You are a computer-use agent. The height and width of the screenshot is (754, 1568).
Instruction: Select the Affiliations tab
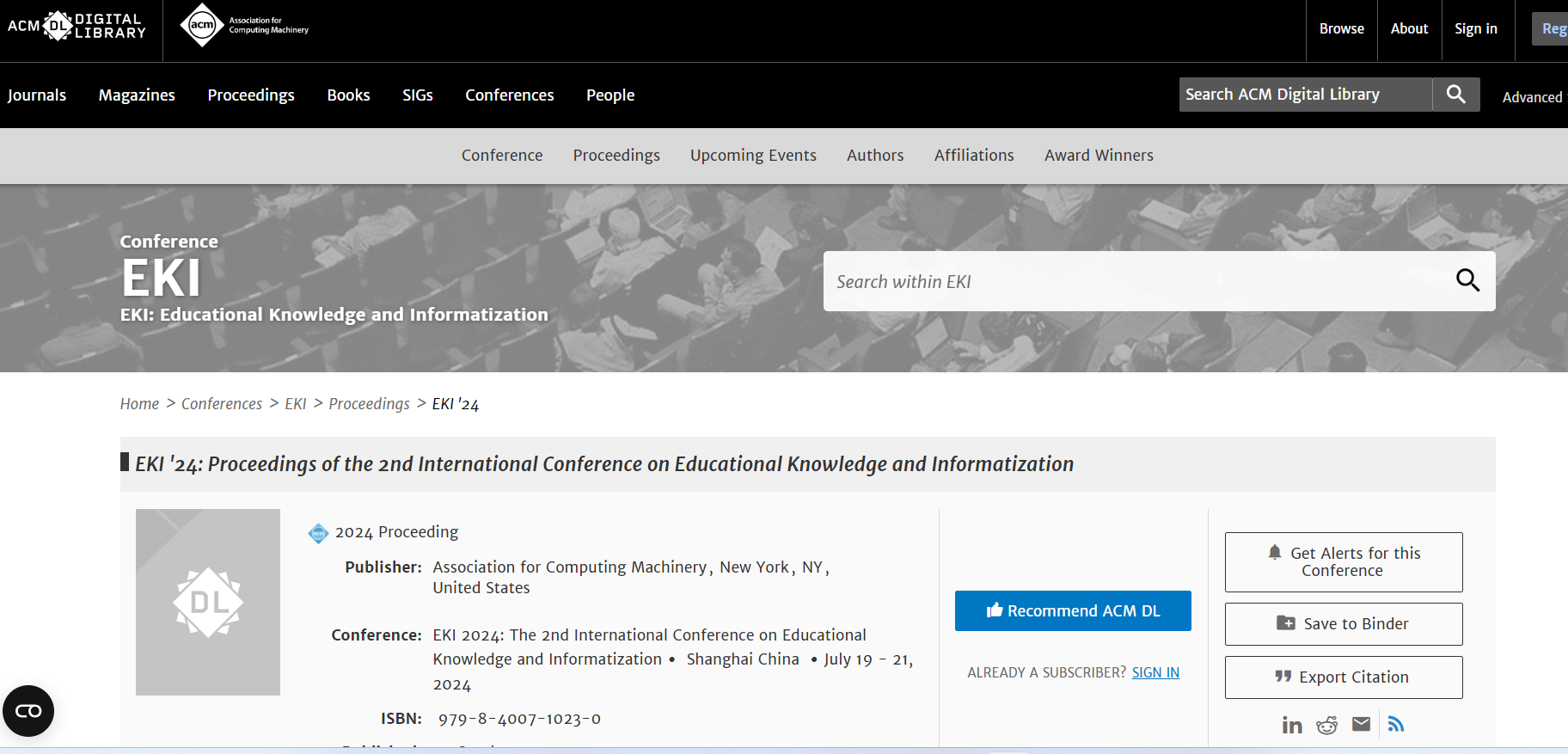pos(974,156)
